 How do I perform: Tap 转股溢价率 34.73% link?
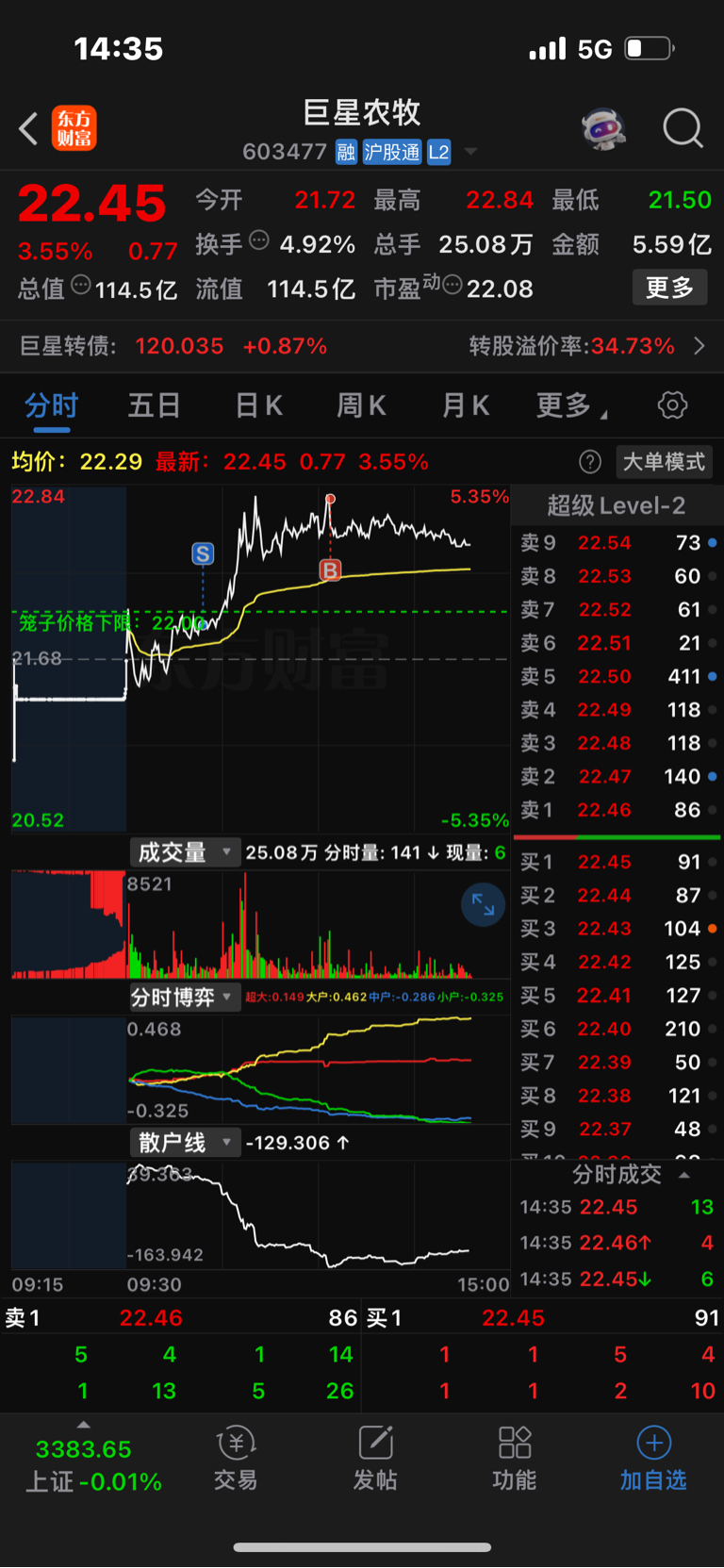coord(572,346)
